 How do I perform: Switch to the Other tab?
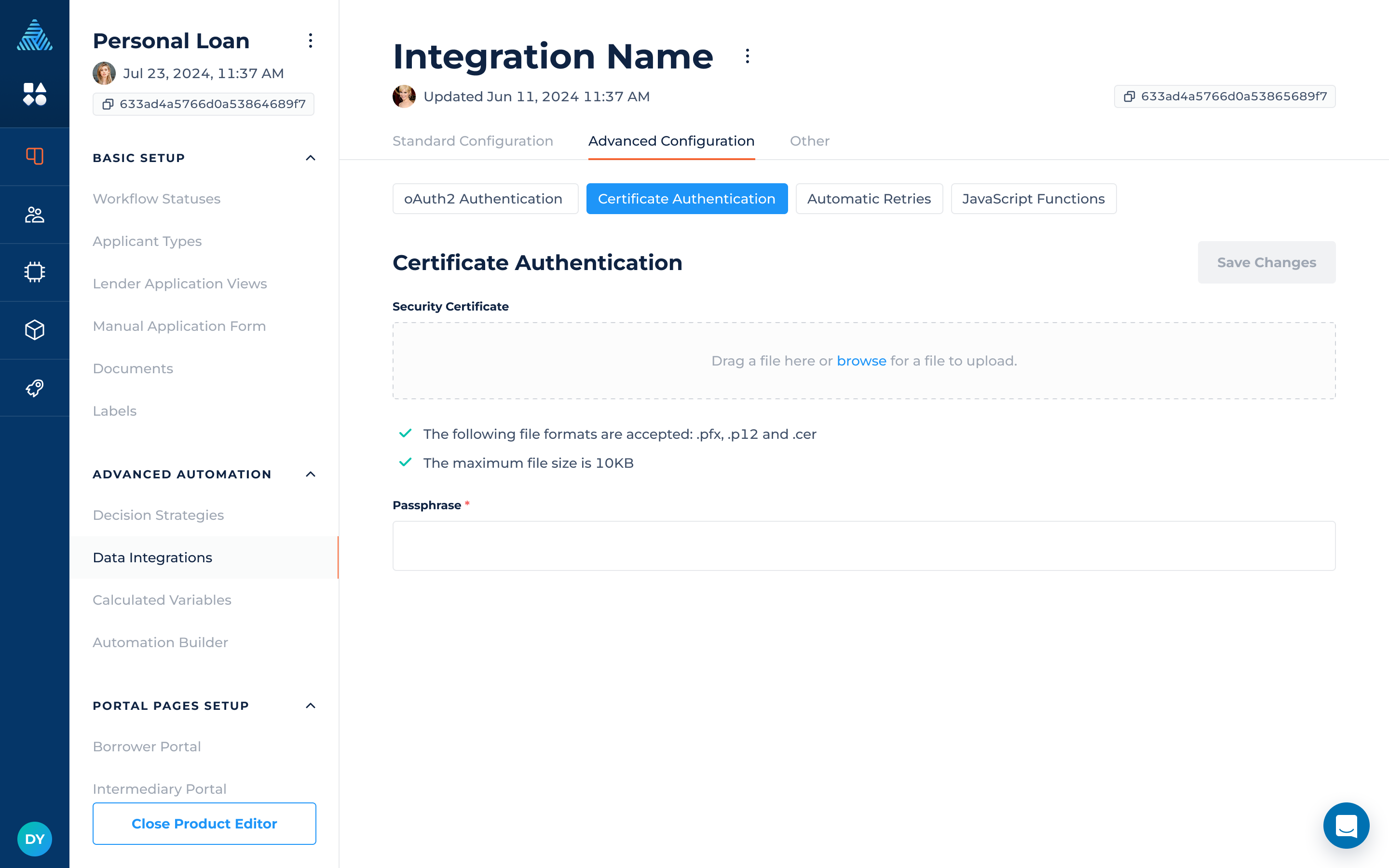(x=809, y=141)
